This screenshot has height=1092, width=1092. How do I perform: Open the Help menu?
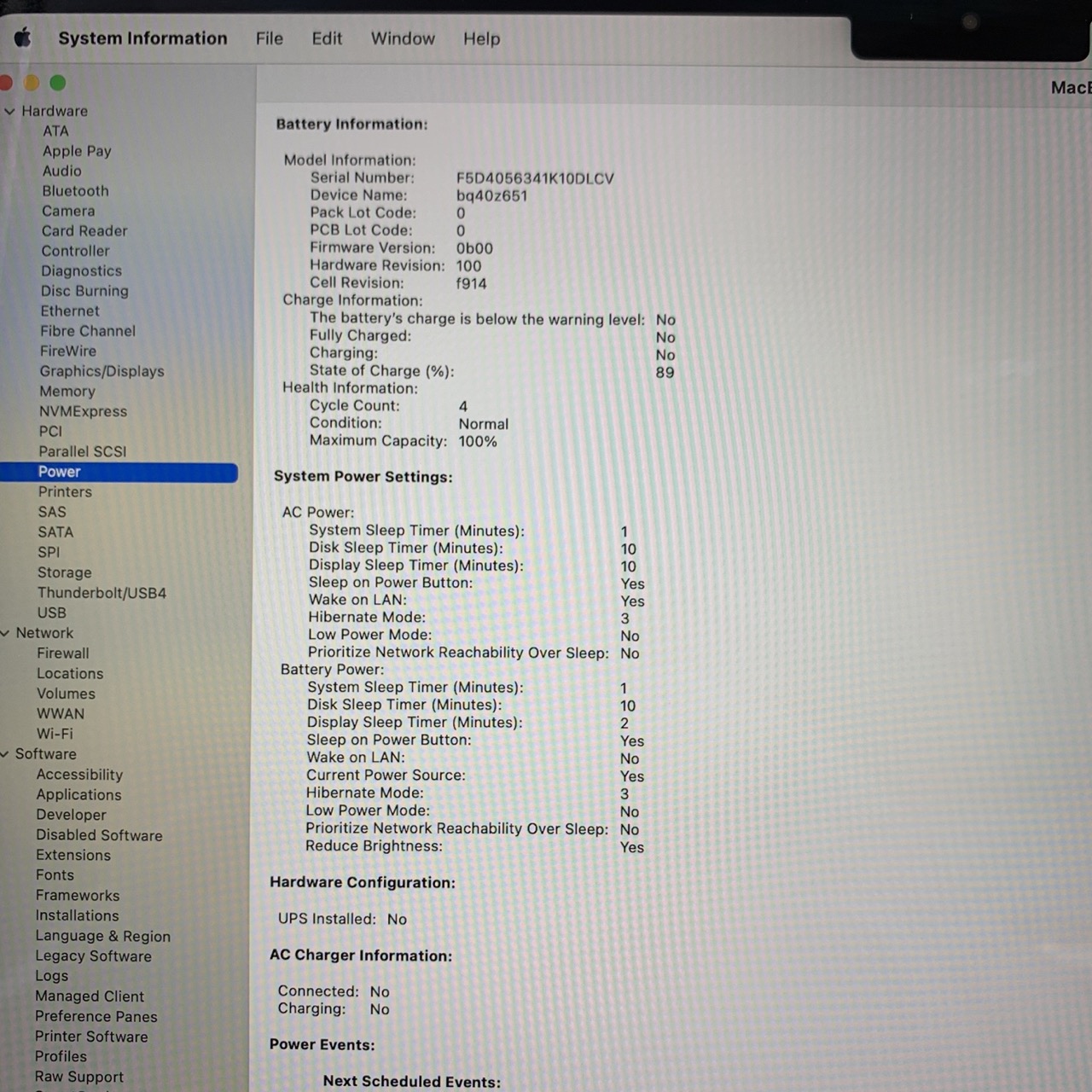(x=481, y=38)
